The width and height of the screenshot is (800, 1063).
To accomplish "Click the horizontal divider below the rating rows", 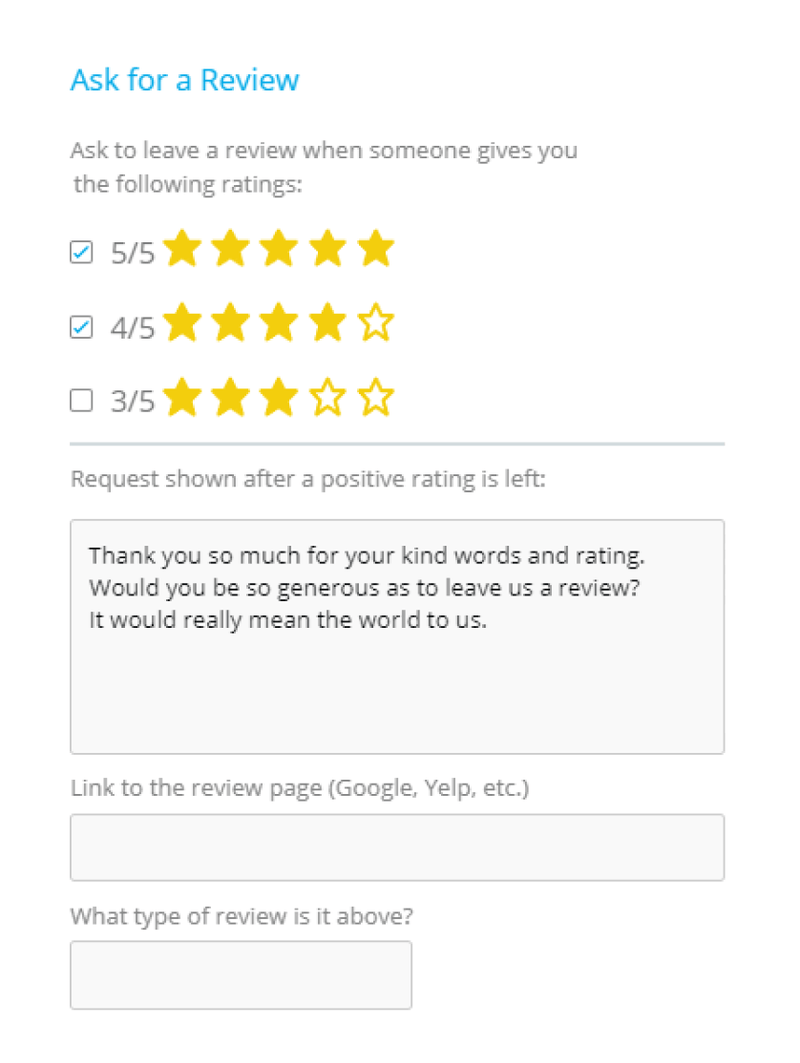I will pyautogui.click(x=396, y=440).
